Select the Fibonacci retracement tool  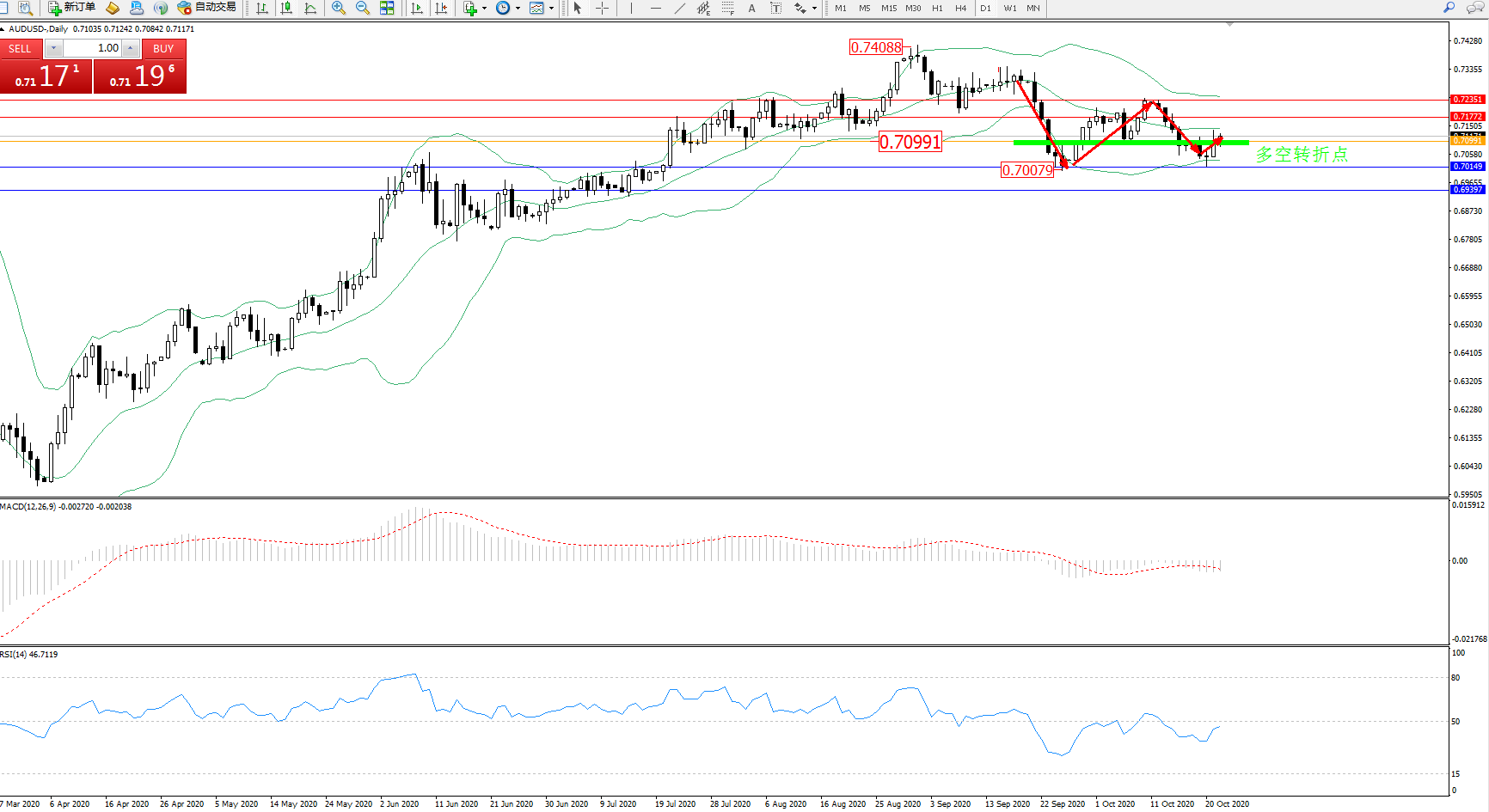point(727,8)
